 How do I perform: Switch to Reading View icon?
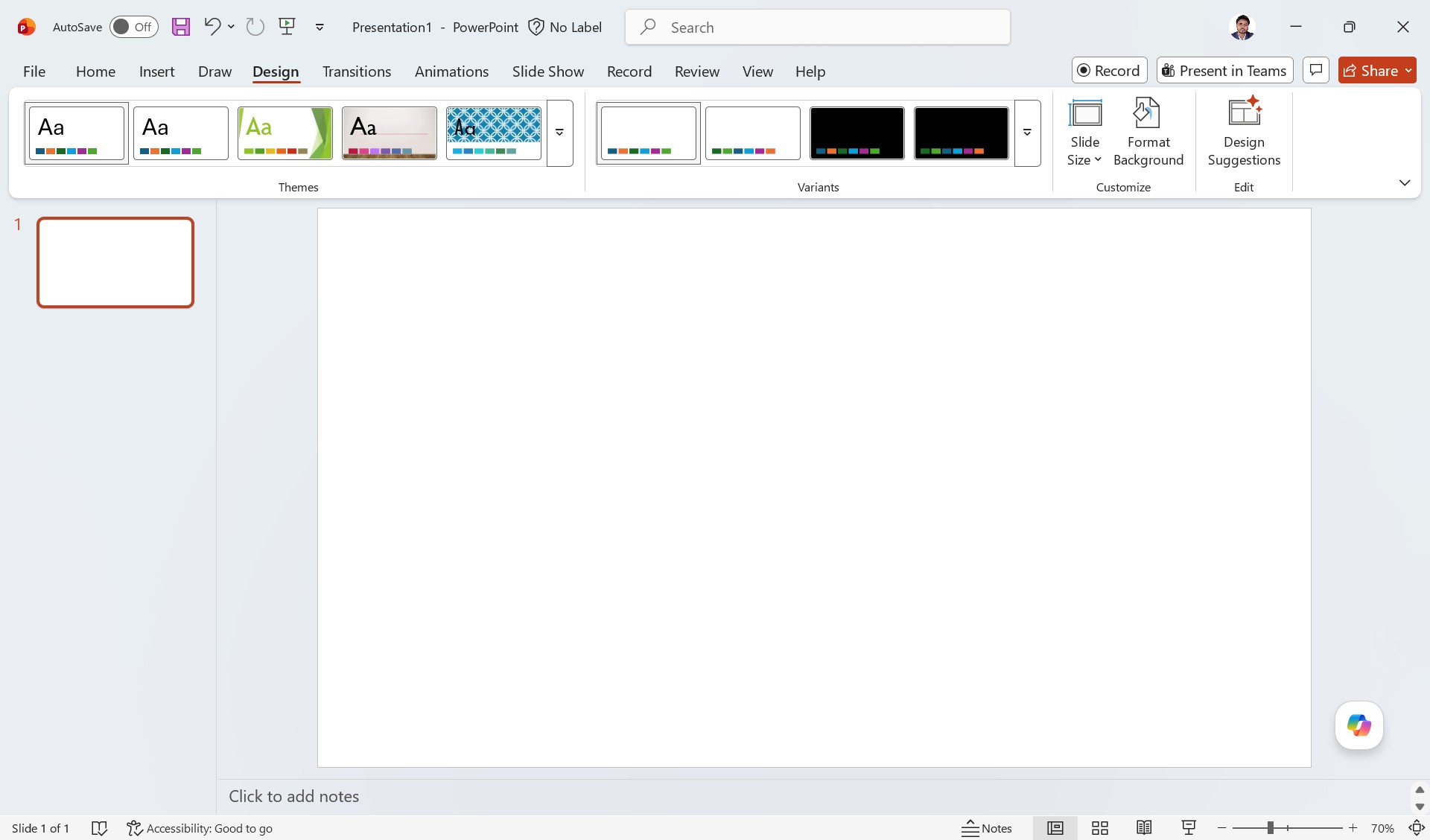(1145, 828)
